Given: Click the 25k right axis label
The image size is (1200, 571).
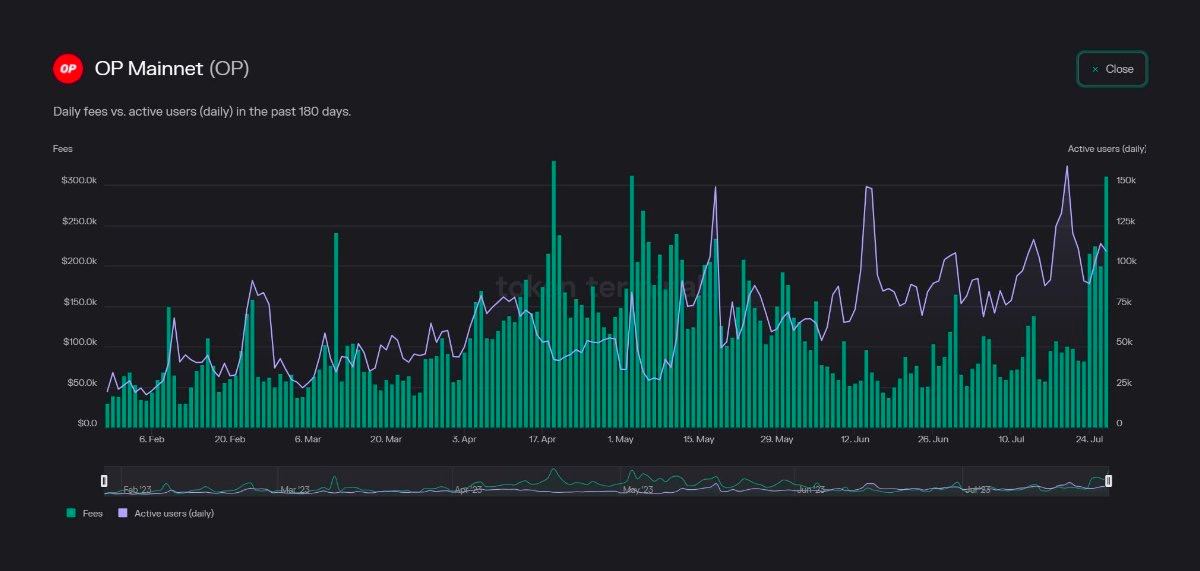Looking at the screenshot, I should pos(1123,383).
